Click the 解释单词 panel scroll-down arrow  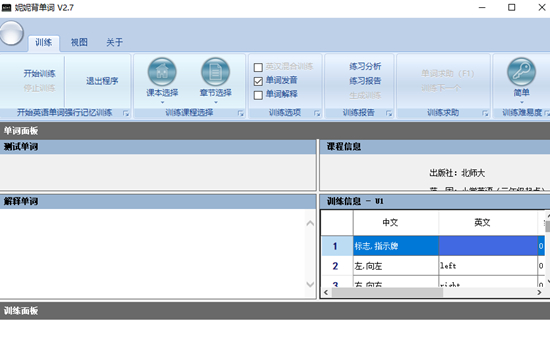pos(310,284)
